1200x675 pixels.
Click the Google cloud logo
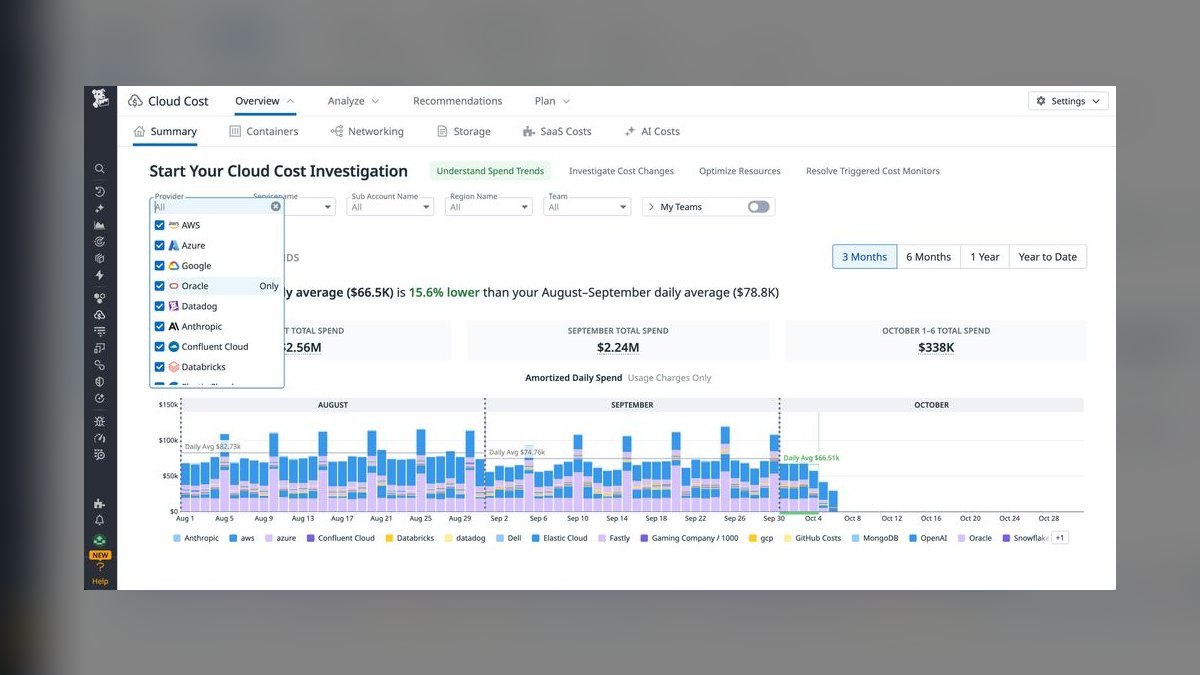point(173,266)
